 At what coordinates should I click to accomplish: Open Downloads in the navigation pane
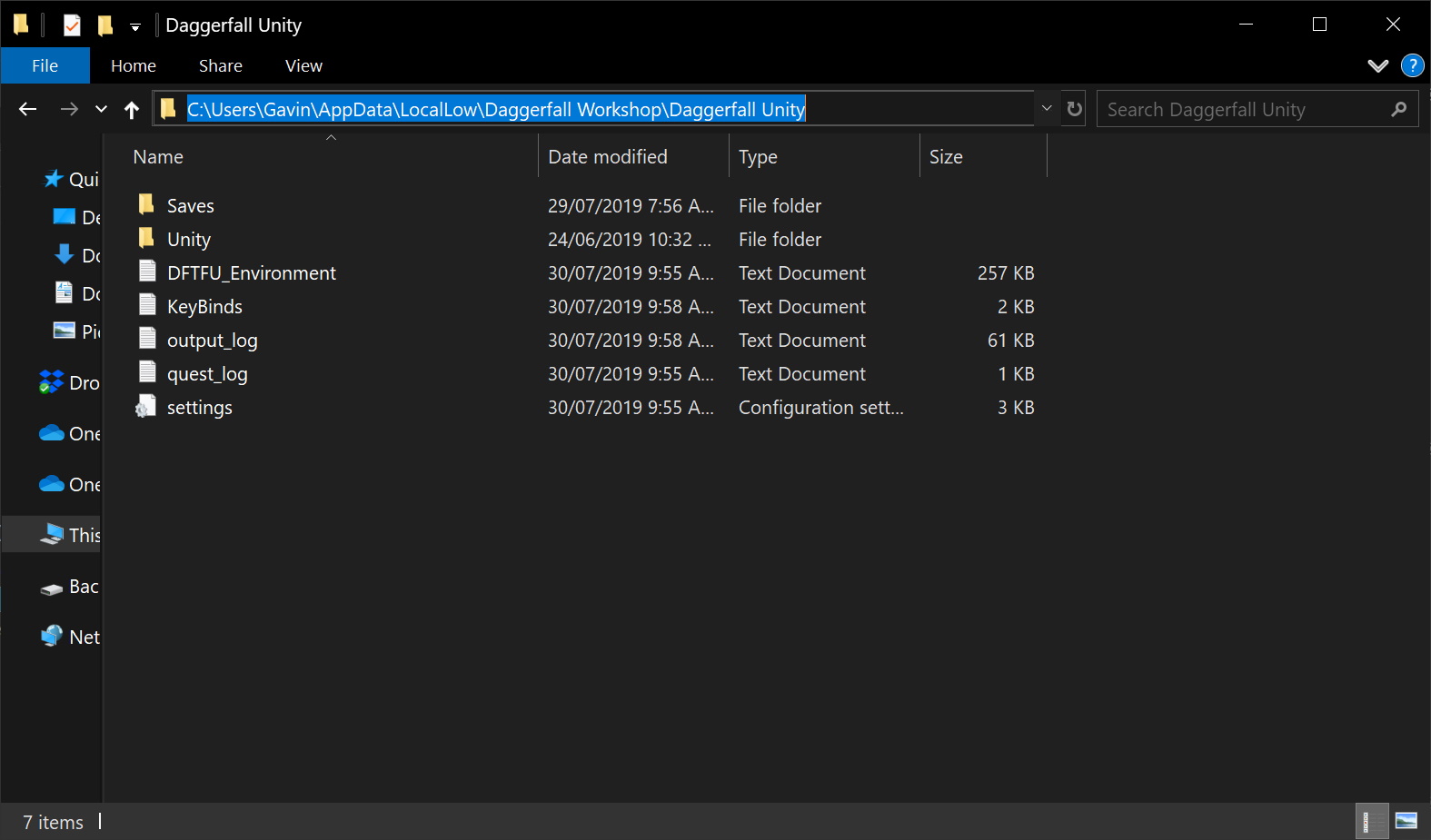(77, 255)
